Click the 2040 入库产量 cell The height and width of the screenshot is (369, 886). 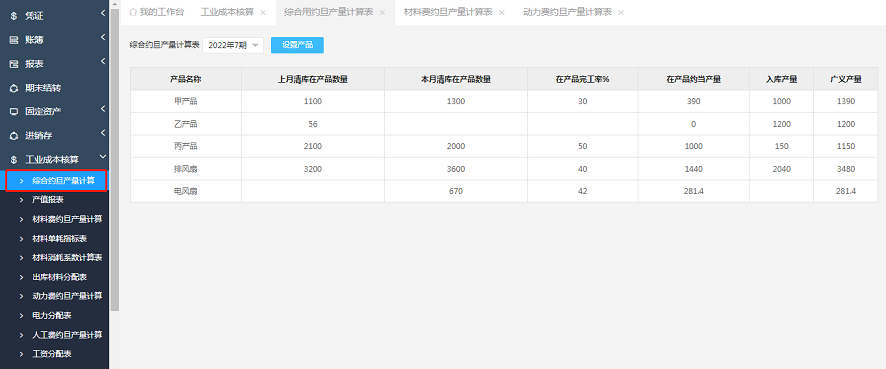tap(781, 169)
